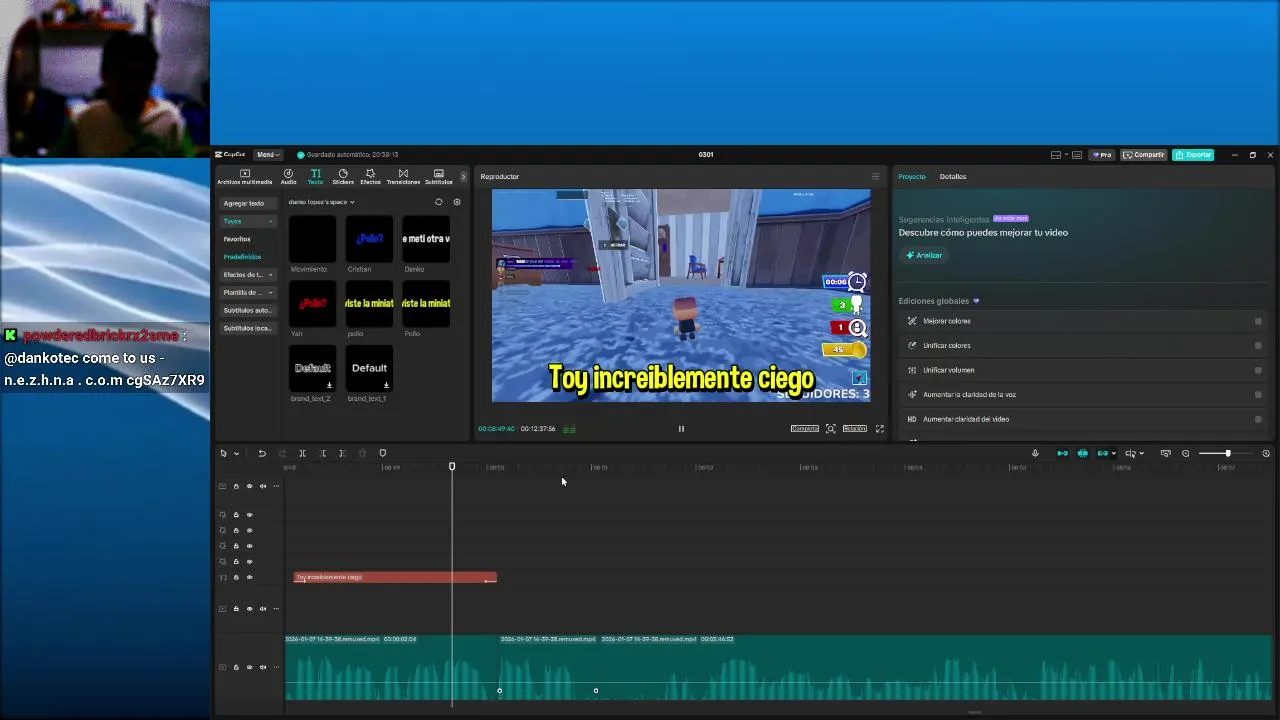Toggle clip linkage

click(x=1102, y=454)
